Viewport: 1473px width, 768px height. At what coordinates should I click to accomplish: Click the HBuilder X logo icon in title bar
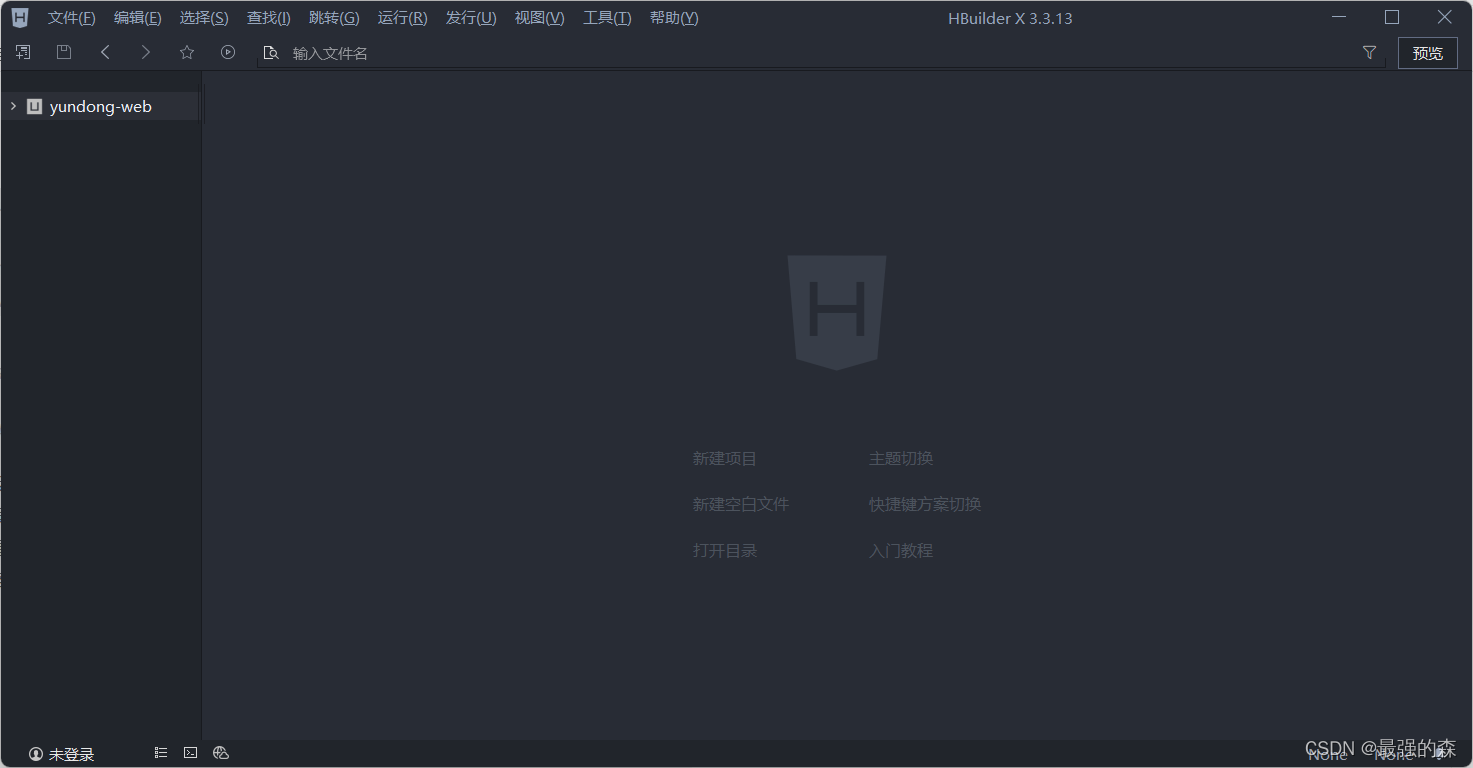(x=20, y=18)
